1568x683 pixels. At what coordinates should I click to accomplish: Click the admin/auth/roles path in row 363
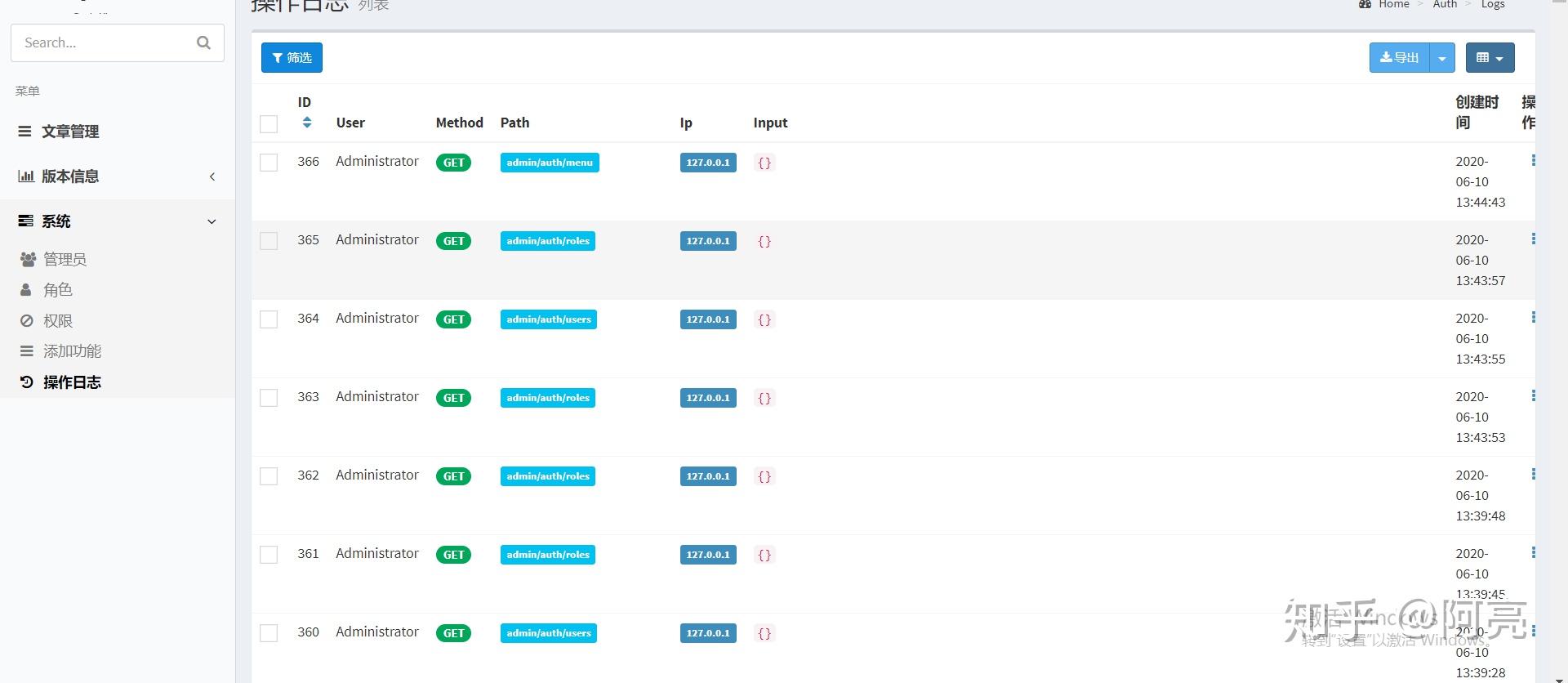pyautogui.click(x=548, y=398)
